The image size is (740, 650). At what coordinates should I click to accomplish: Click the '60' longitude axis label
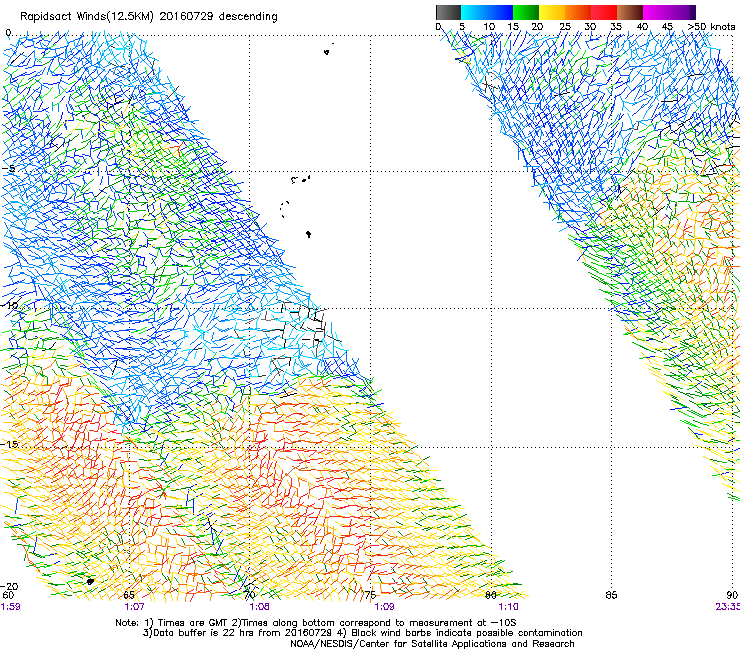(x=8, y=595)
